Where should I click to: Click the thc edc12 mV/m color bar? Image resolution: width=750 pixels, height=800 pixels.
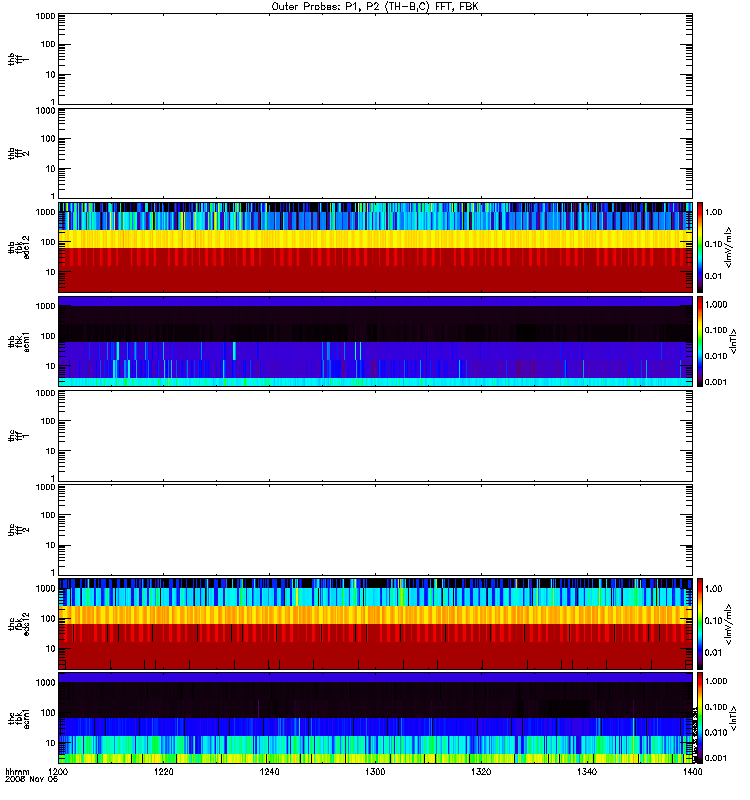pyautogui.click(x=700, y=624)
